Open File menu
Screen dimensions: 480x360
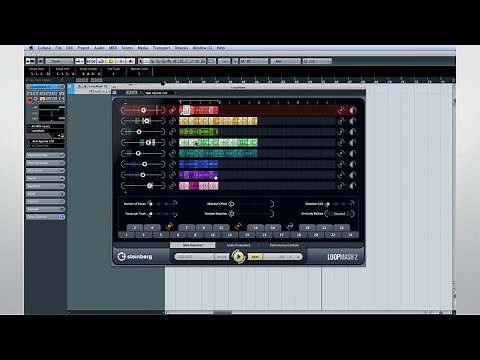(x=58, y=48)
